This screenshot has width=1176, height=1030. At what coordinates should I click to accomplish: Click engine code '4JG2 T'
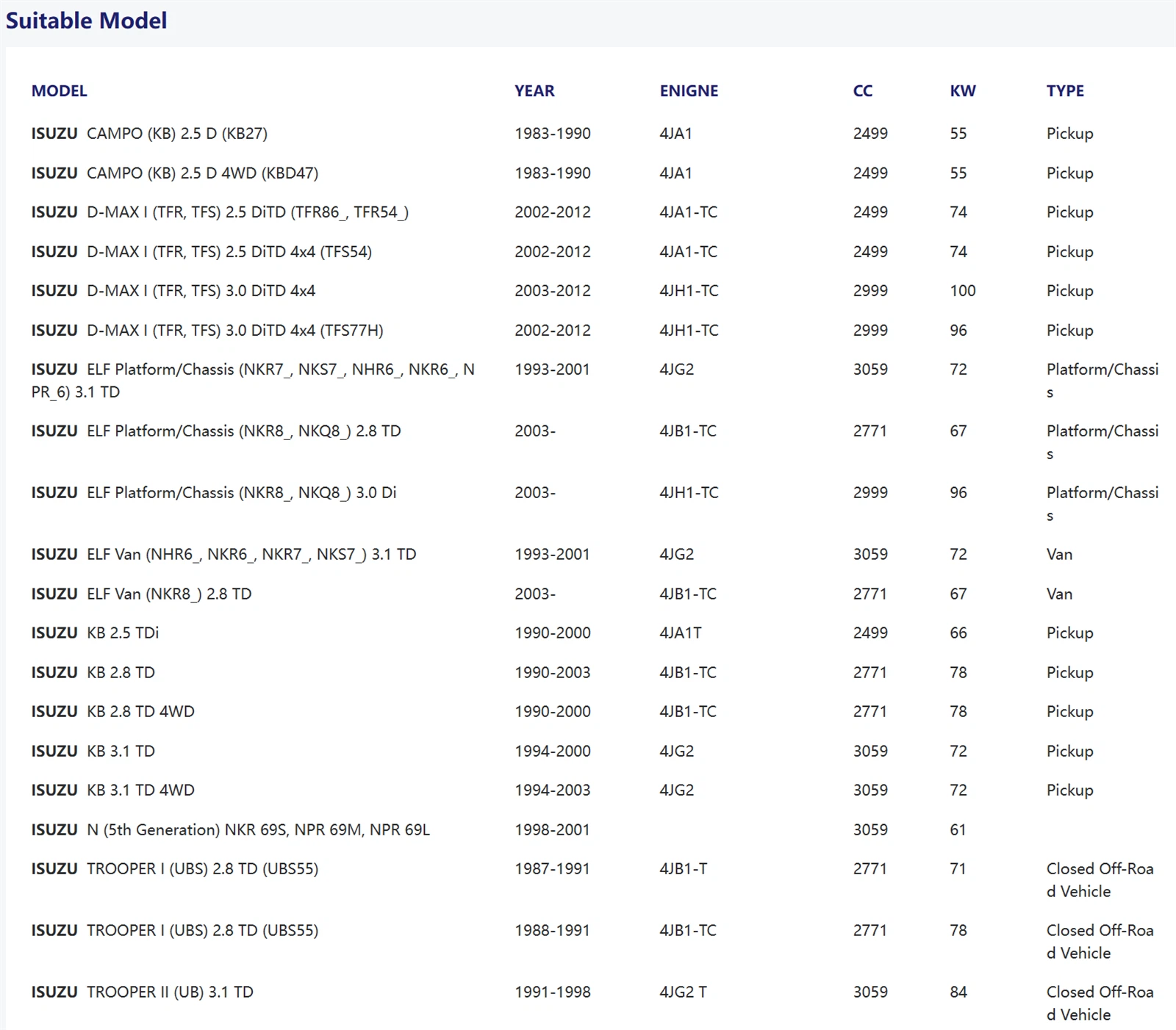pyautogui.click(x=684, y=993)
